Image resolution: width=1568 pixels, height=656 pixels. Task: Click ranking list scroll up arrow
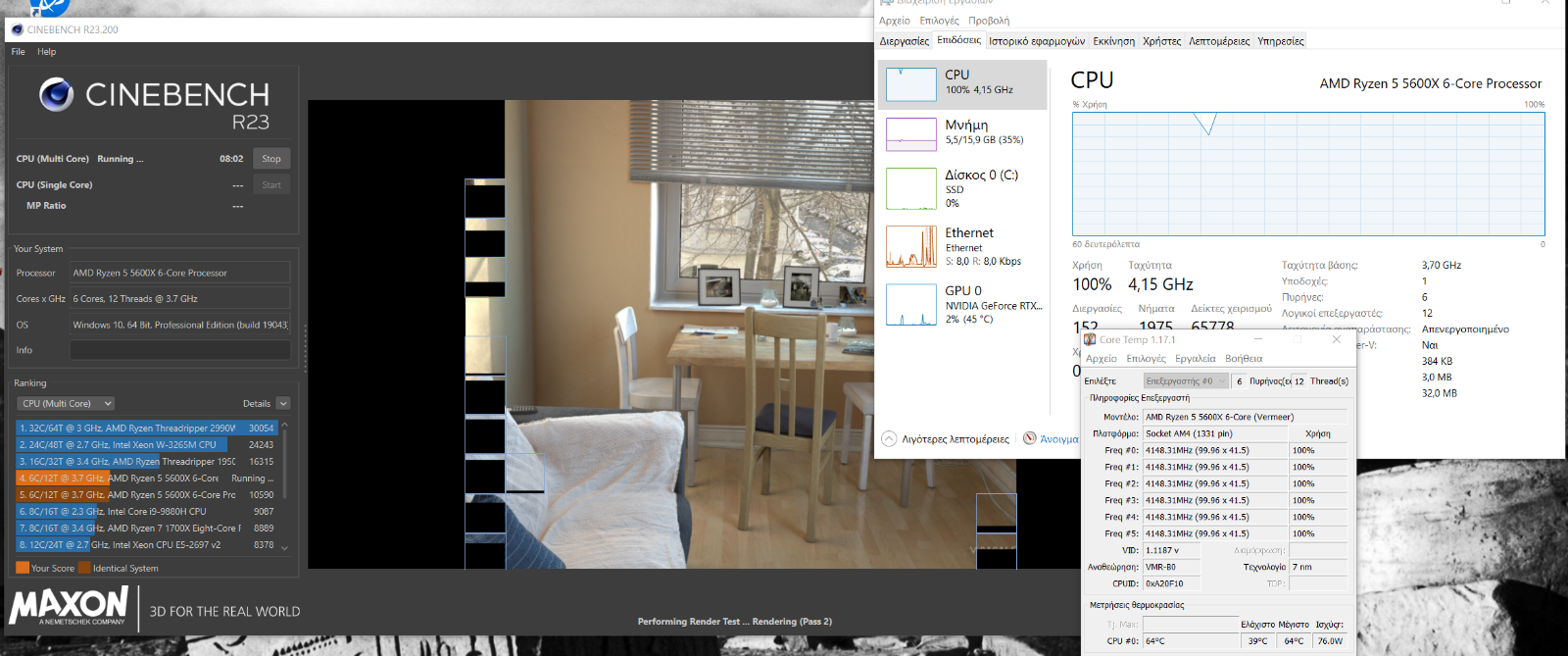pos(285,425)
